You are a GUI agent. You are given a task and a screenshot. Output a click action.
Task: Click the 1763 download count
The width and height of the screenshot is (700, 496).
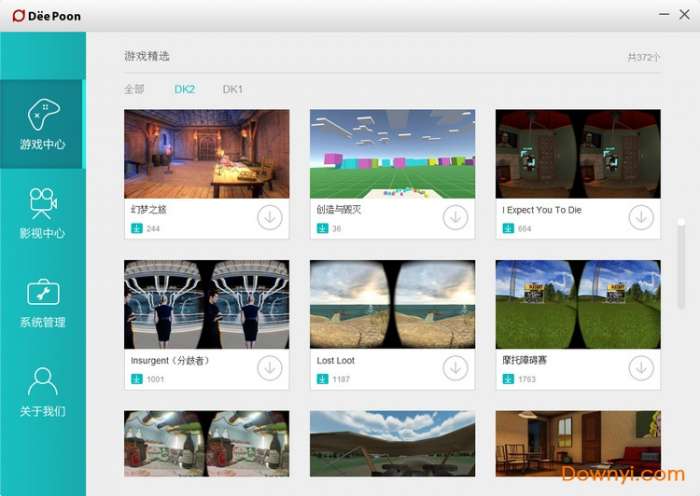[527, 379]
